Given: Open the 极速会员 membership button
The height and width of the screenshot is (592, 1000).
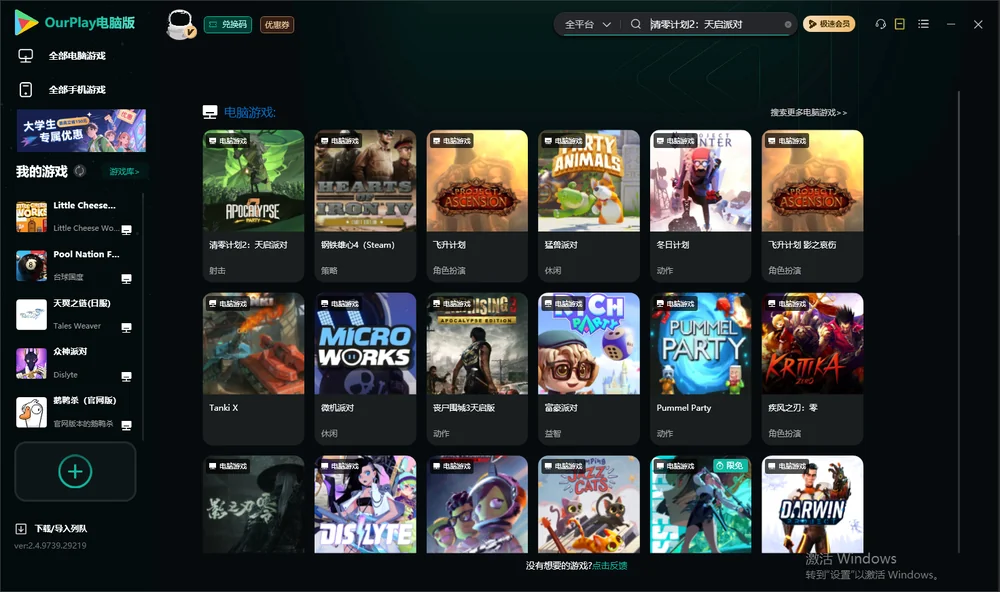Looking at the screenshot, I should tap(828, 24).
